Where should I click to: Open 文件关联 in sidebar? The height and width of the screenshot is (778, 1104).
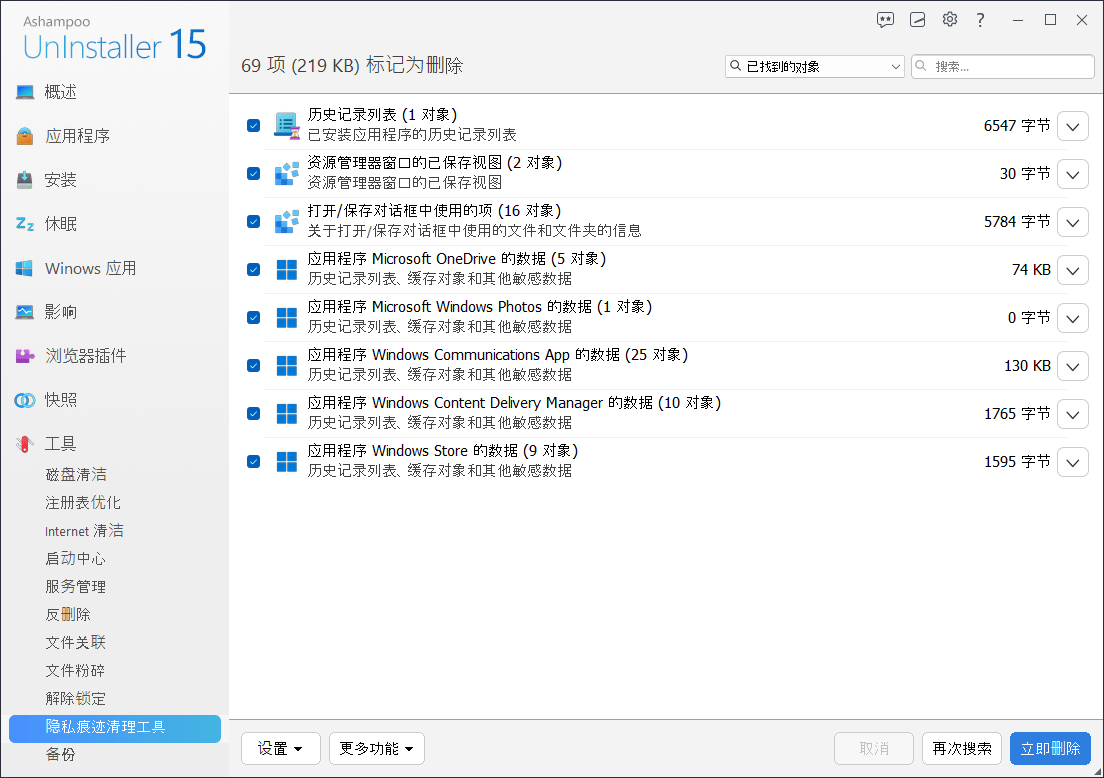[75, 642]
